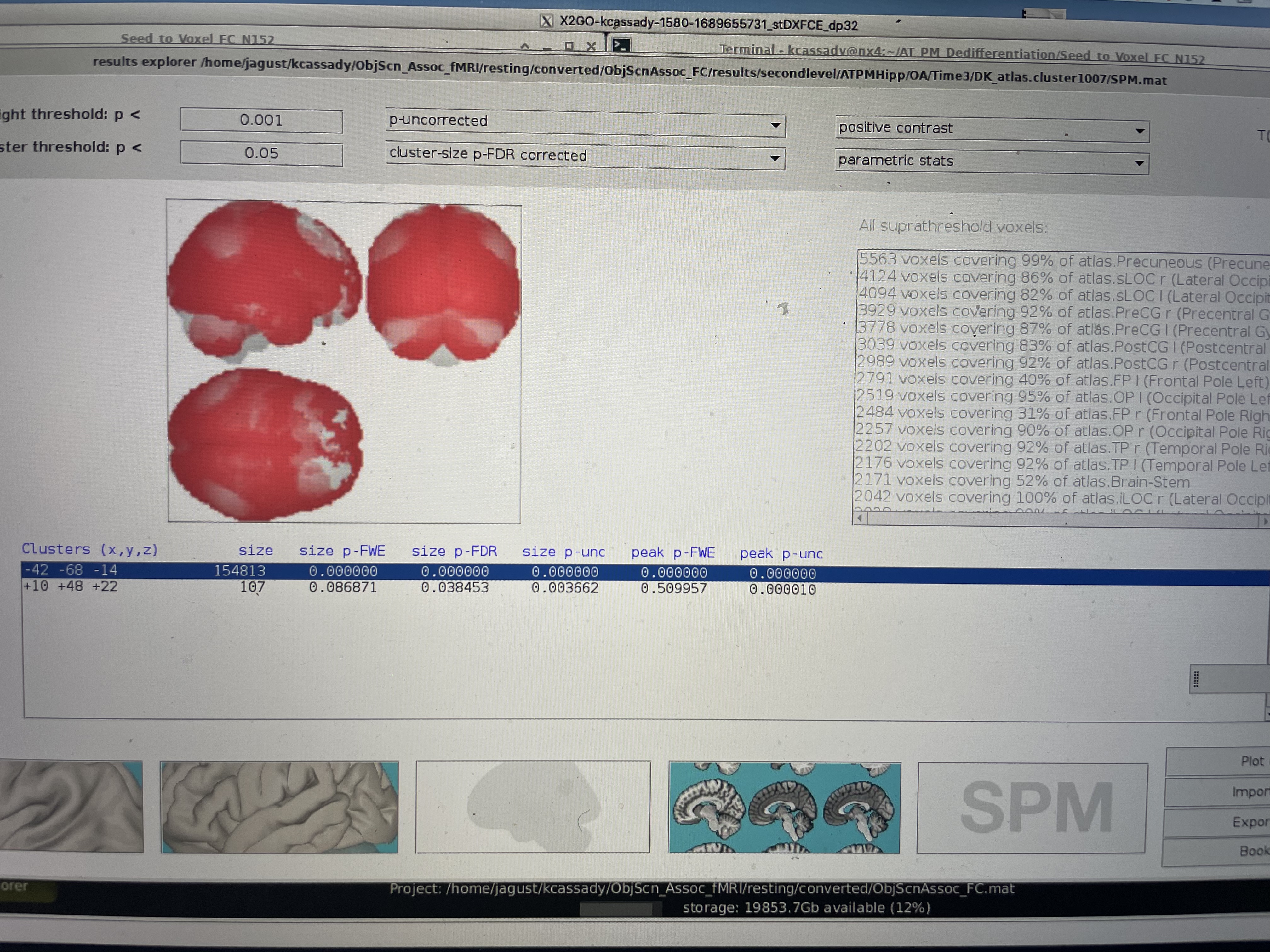Click the X2GO window title icon
Viewport: 1270px width, 952px height.
coord(546,22)
